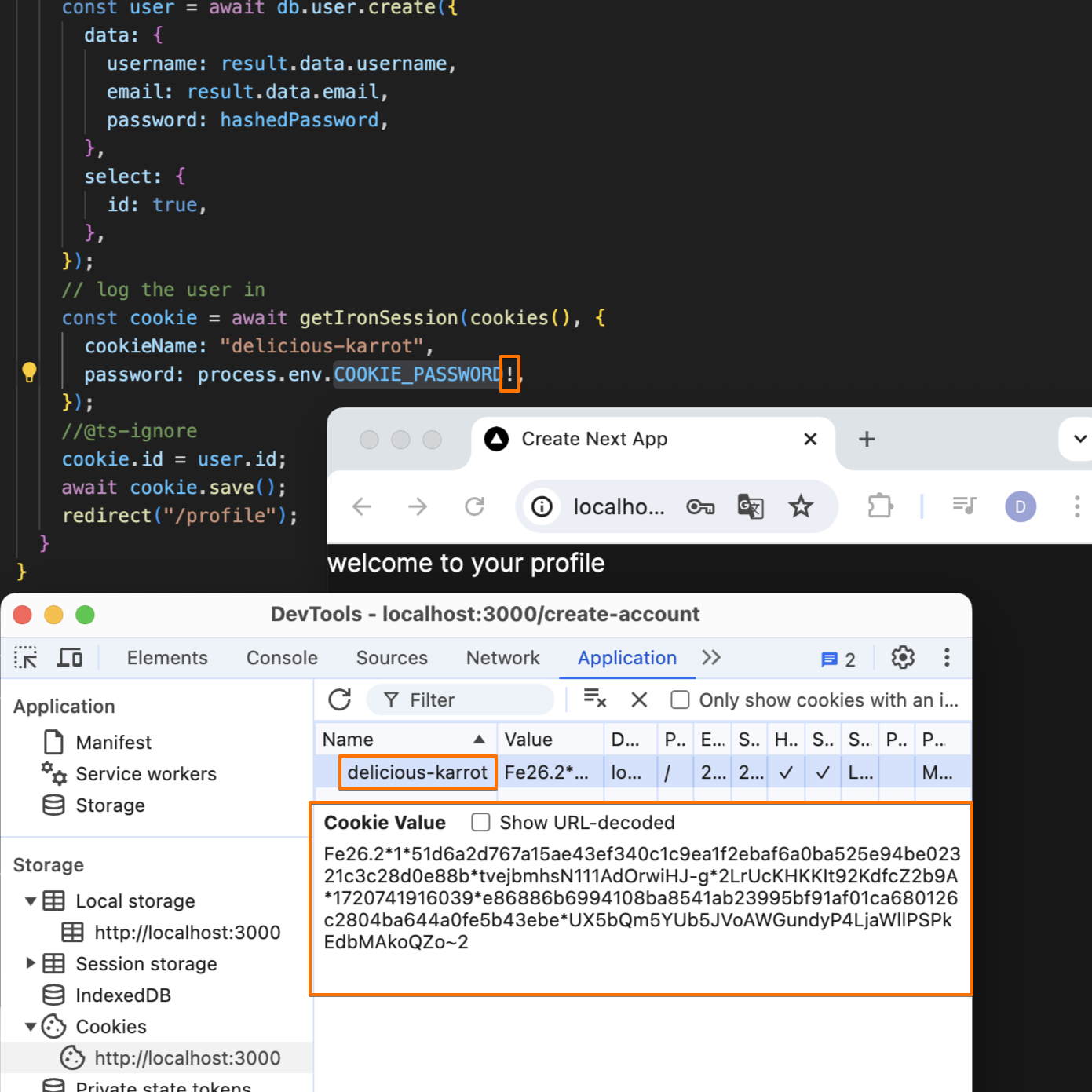The height and width of the screenshot is (1092, 1092).
Task: Toggle the DevTools device toolbar icon
Action: tap(70, 658)
